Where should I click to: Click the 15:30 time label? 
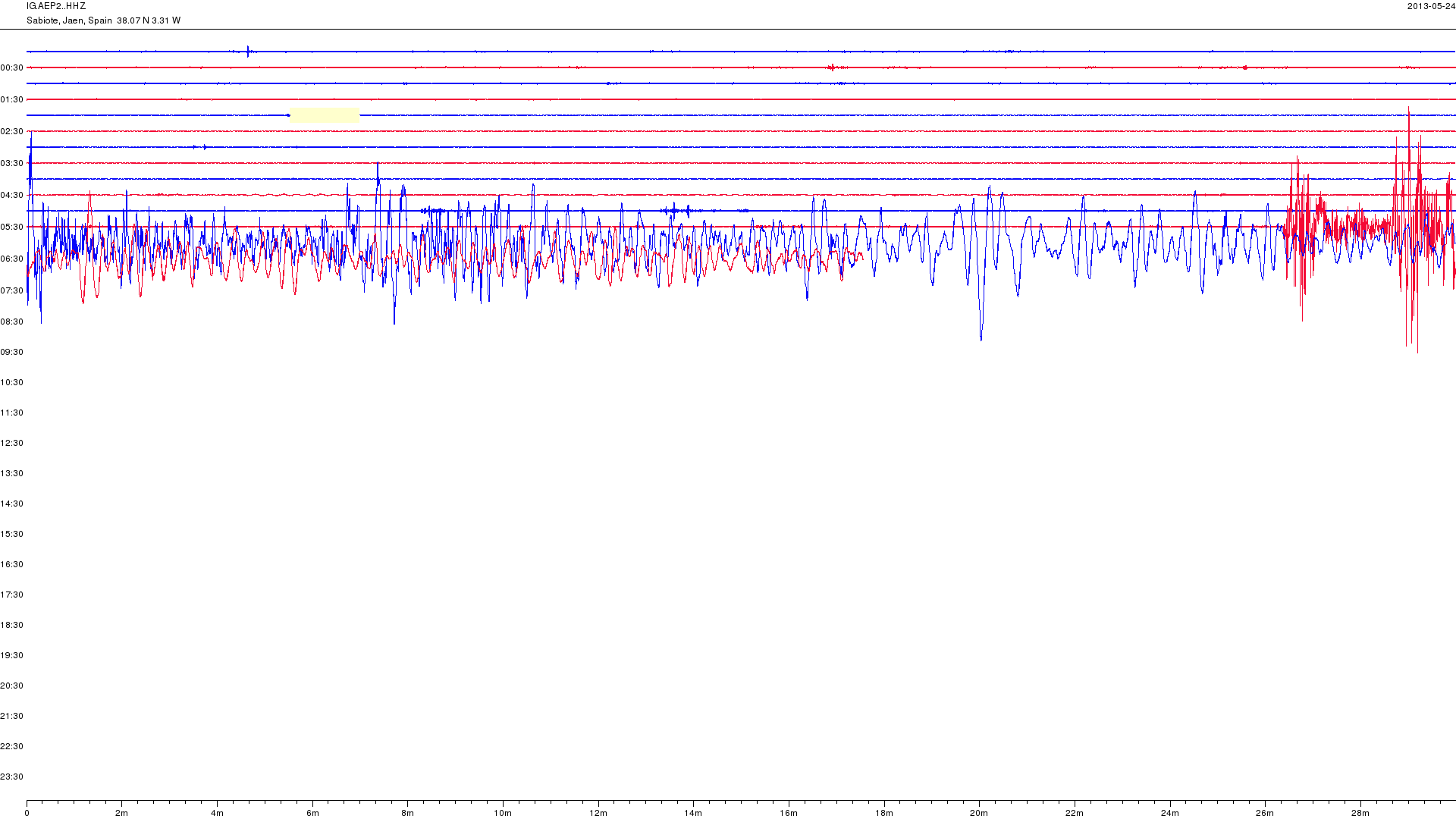(x=12, y=535)
